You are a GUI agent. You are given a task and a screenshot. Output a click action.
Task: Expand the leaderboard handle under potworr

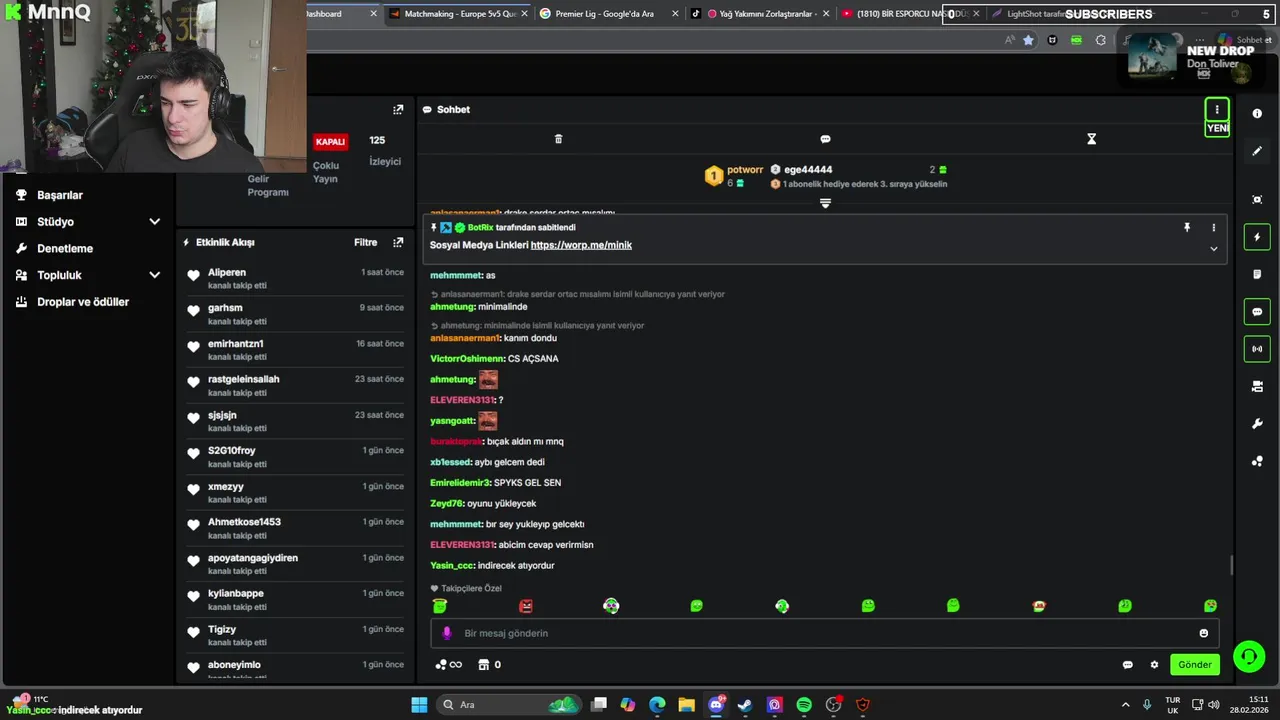[825, 203]
